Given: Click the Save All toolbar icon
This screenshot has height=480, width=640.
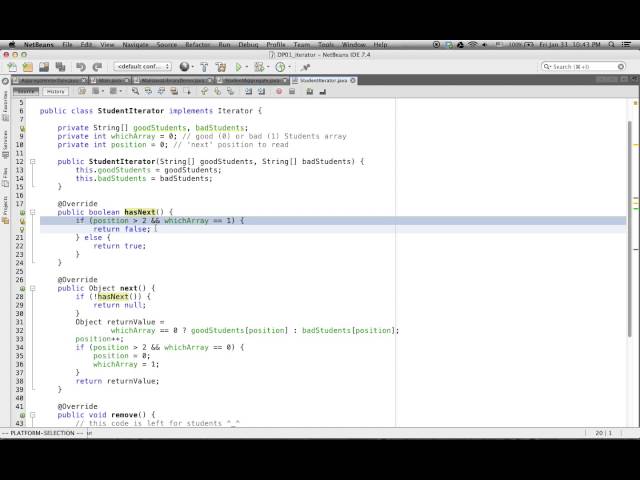Looking at the screenshot, I should point(60,67).
